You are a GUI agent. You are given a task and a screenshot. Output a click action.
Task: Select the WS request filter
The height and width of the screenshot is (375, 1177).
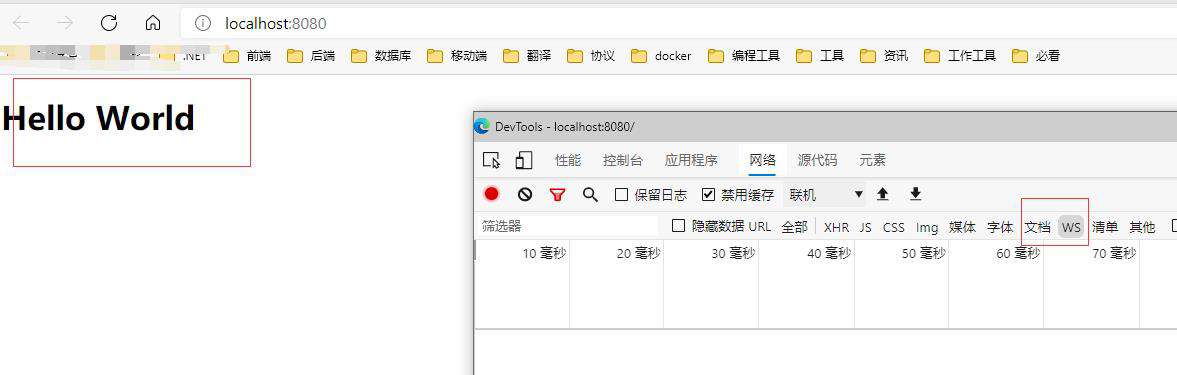pyautogui.click(x=1071, y=227)
